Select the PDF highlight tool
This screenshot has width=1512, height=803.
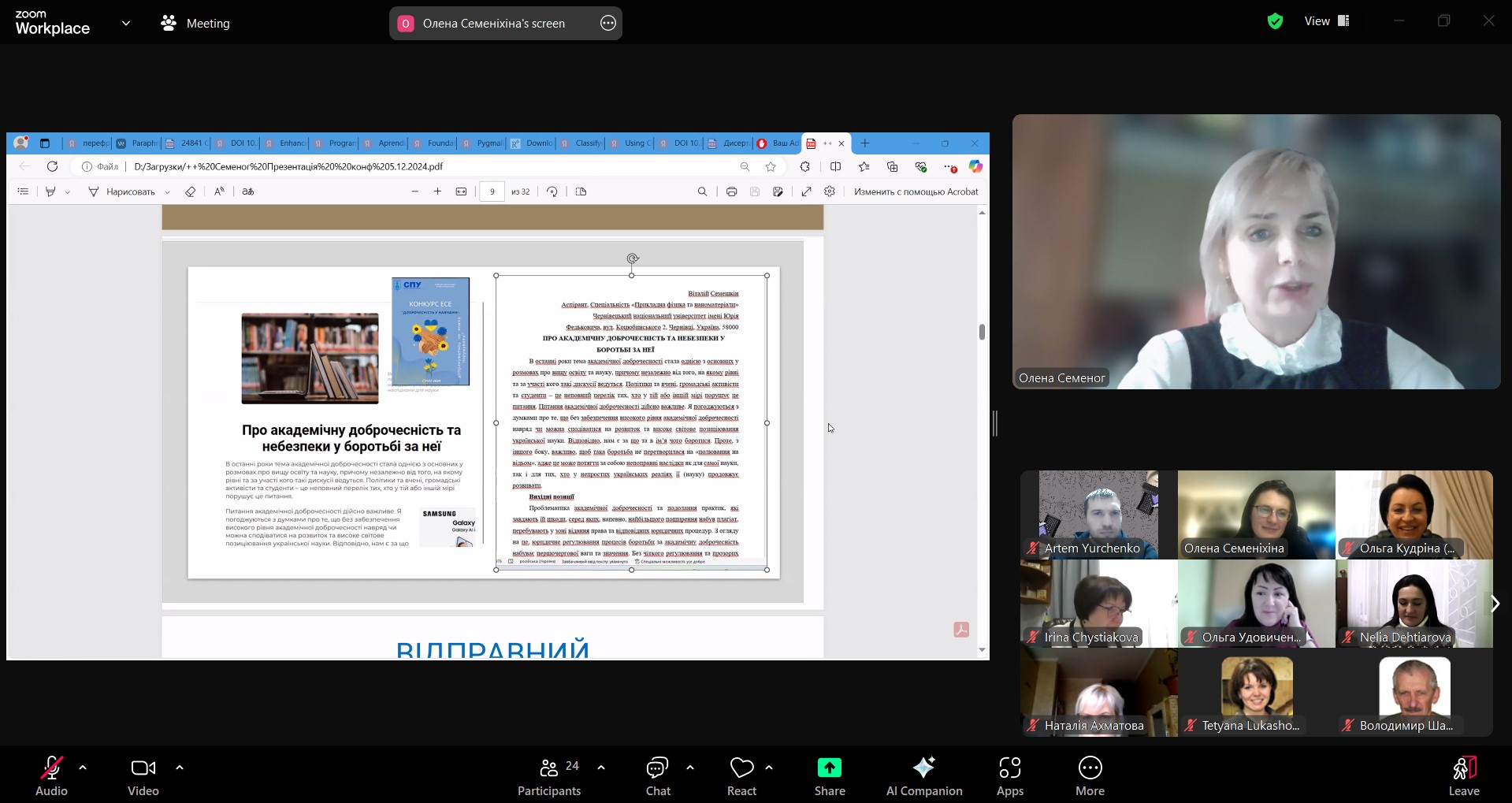tap(50, 191)
